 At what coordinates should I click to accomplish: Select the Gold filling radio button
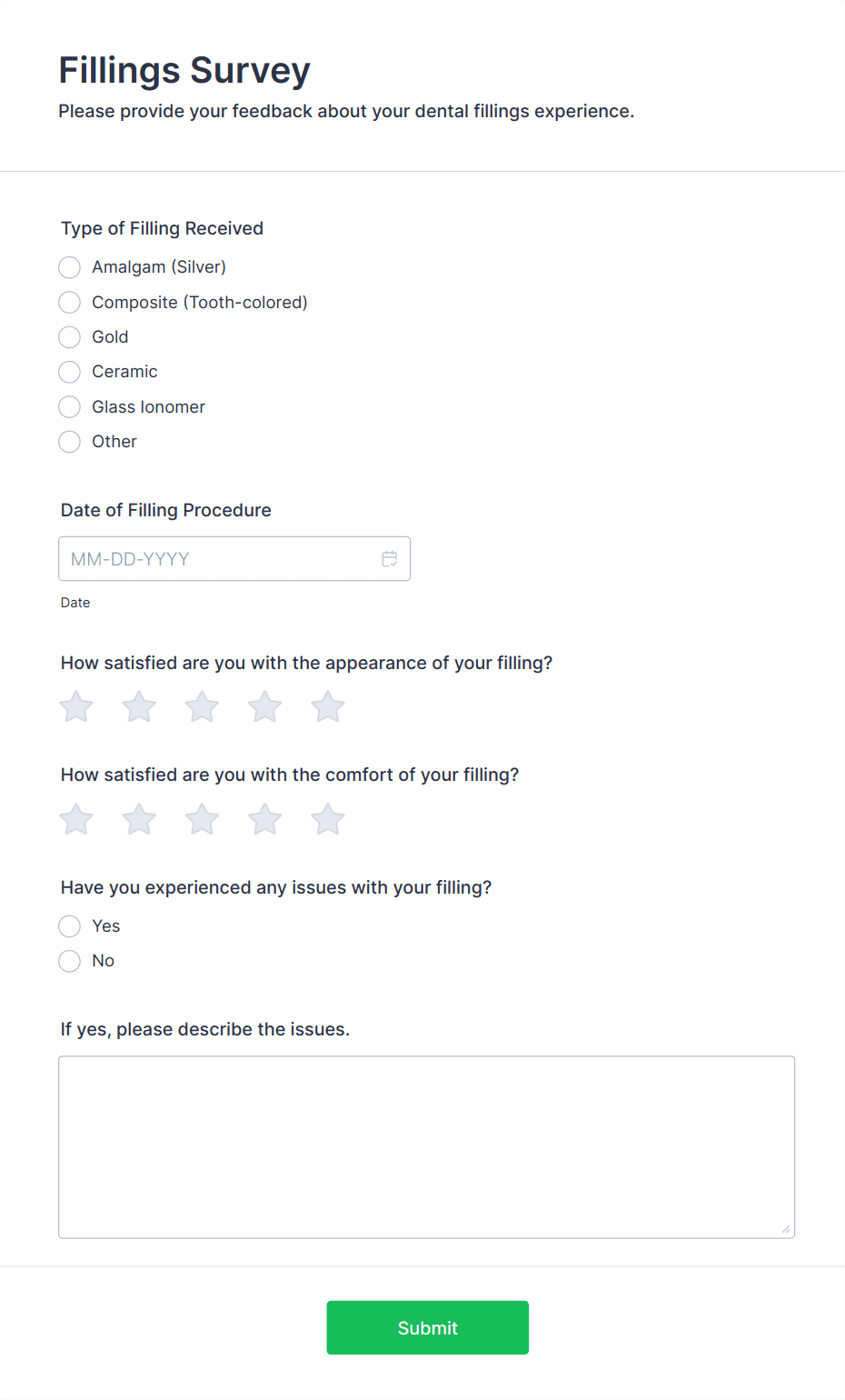point(70,337)
